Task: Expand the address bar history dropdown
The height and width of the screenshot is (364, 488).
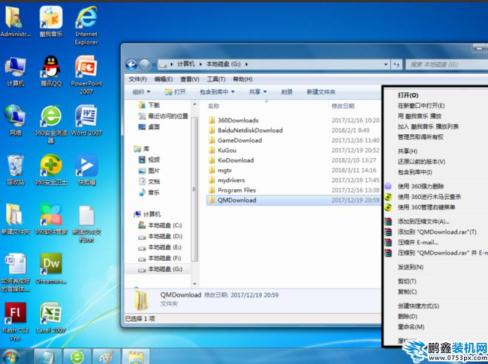Action: (x=386, y=64)
